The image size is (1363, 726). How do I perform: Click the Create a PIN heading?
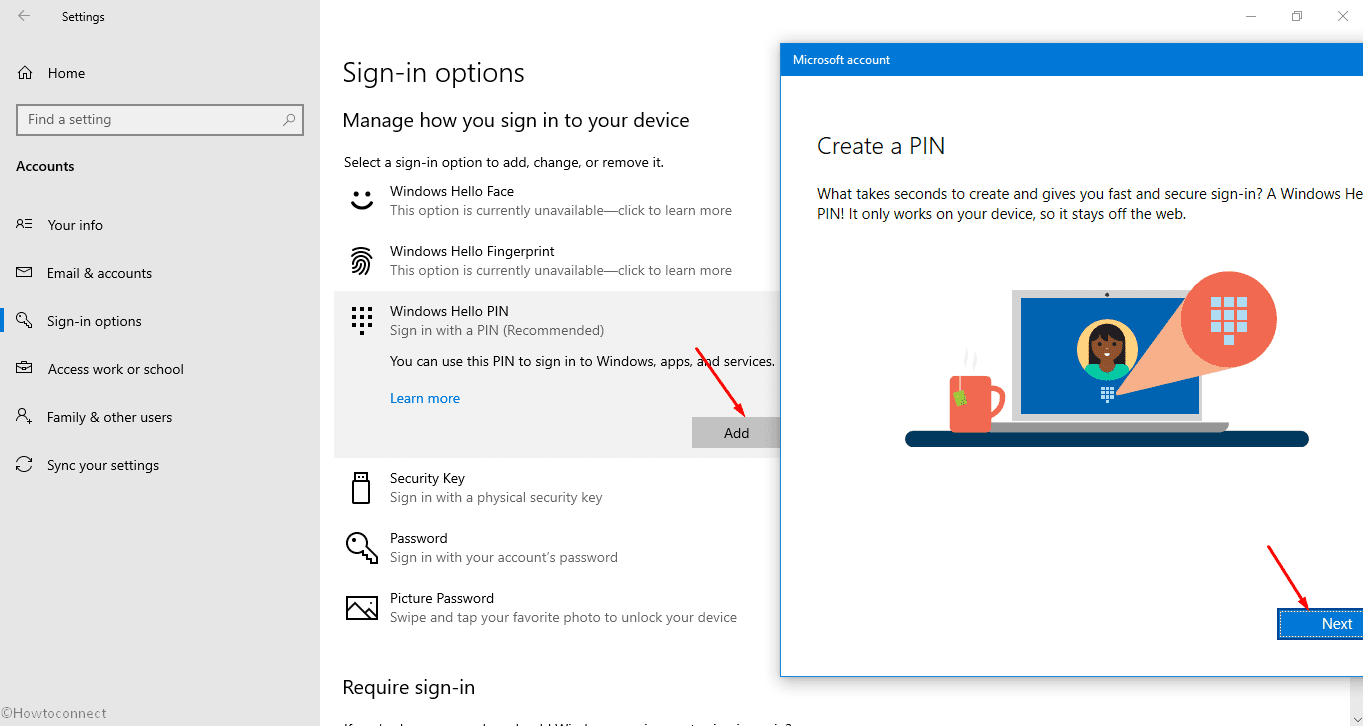881,146
